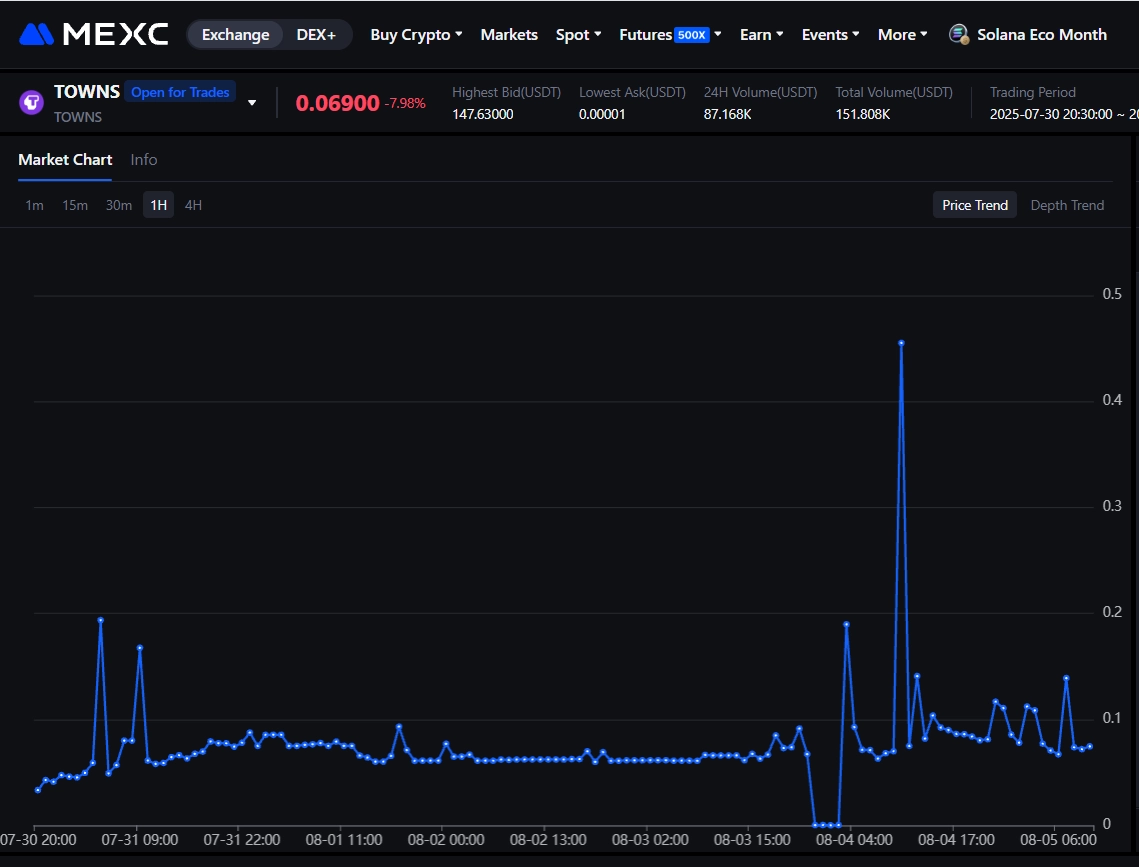Select the 1H chart interval

coord(157,204)
